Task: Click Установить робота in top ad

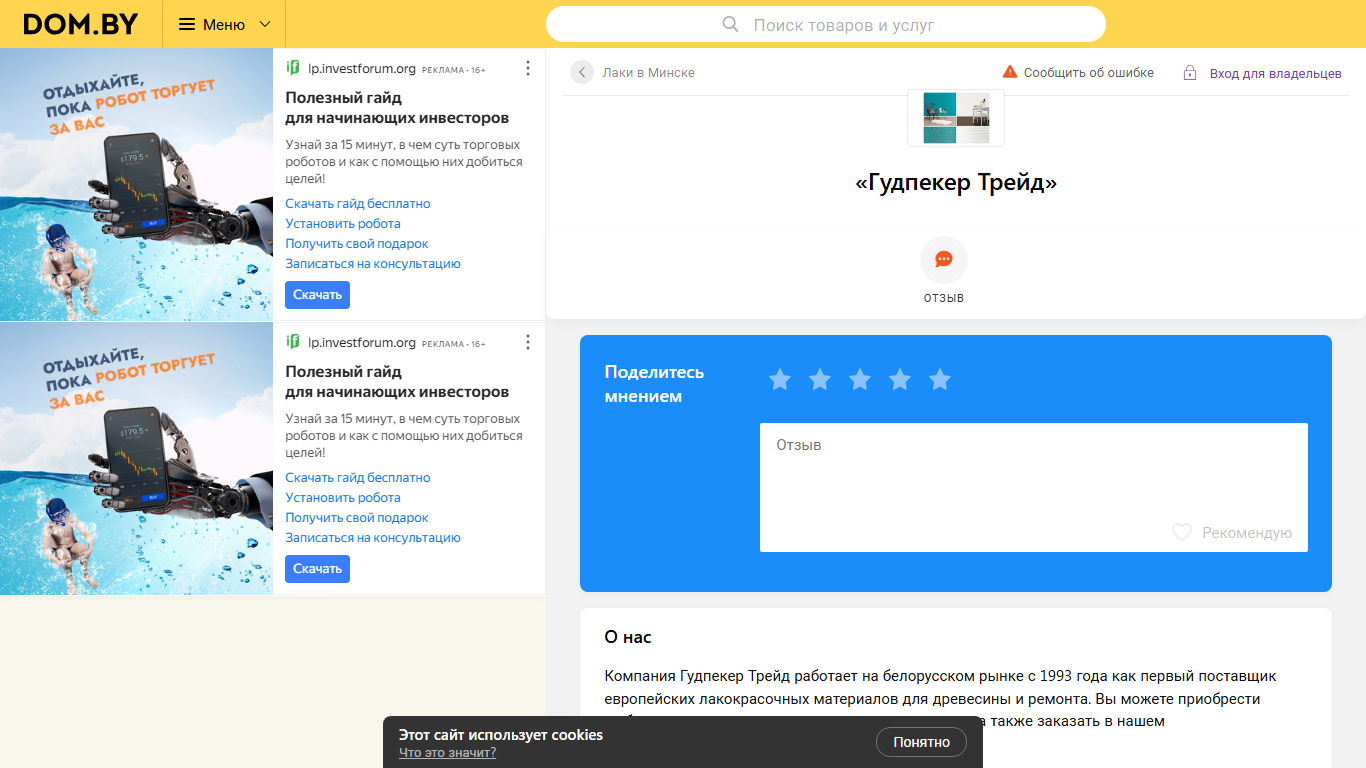Action: [x=343, y=223]
